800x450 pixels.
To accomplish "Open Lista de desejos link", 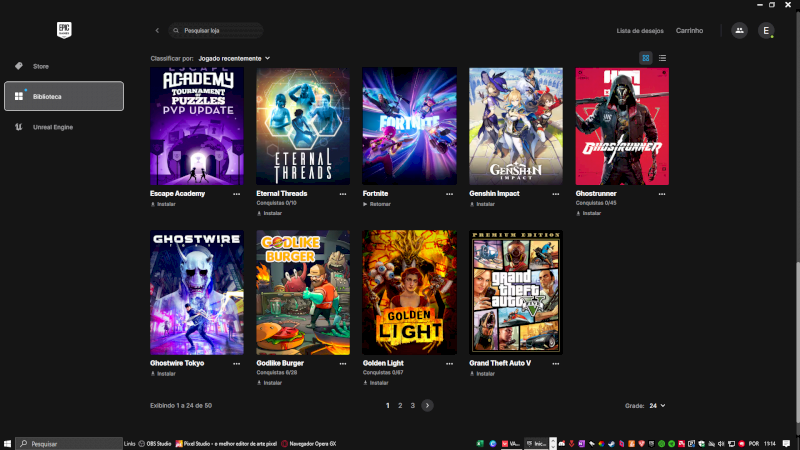I will [x=639, y=31].
